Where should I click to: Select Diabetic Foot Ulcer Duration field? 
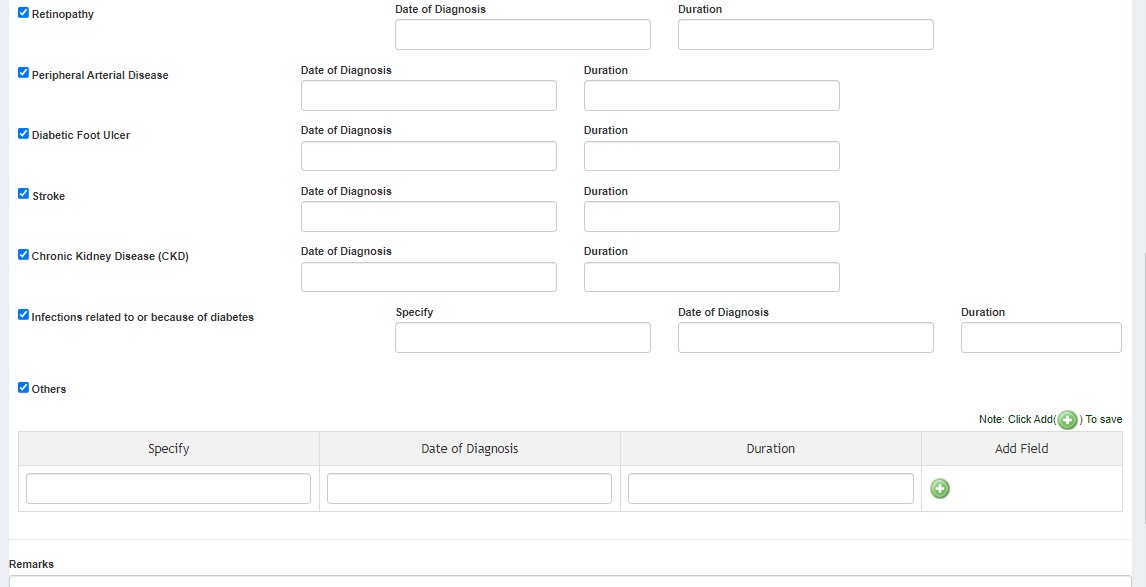[711, 156]
